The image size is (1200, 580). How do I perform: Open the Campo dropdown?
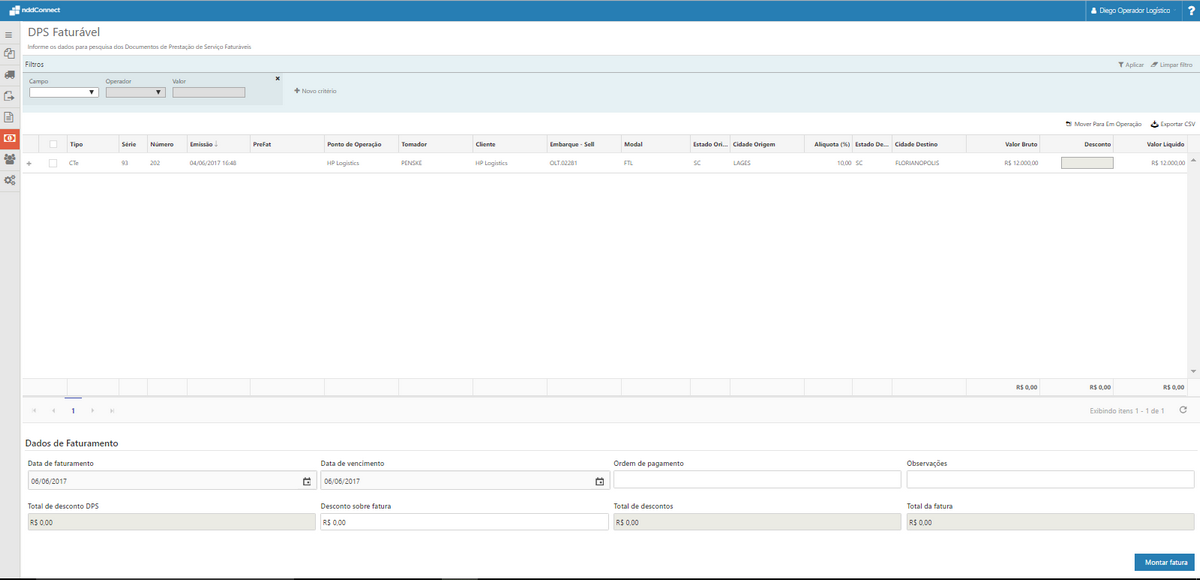point(64,92)
